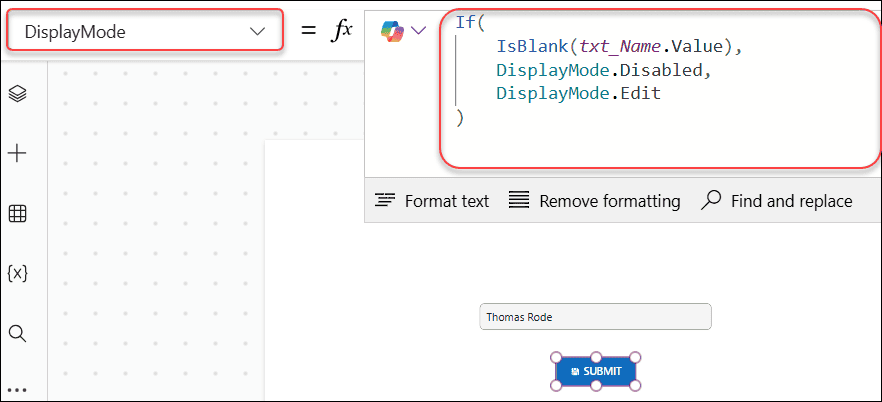
Task: Open the DisplayMode property dropdown
Action: pyautogui.click(x=145, y=31)
